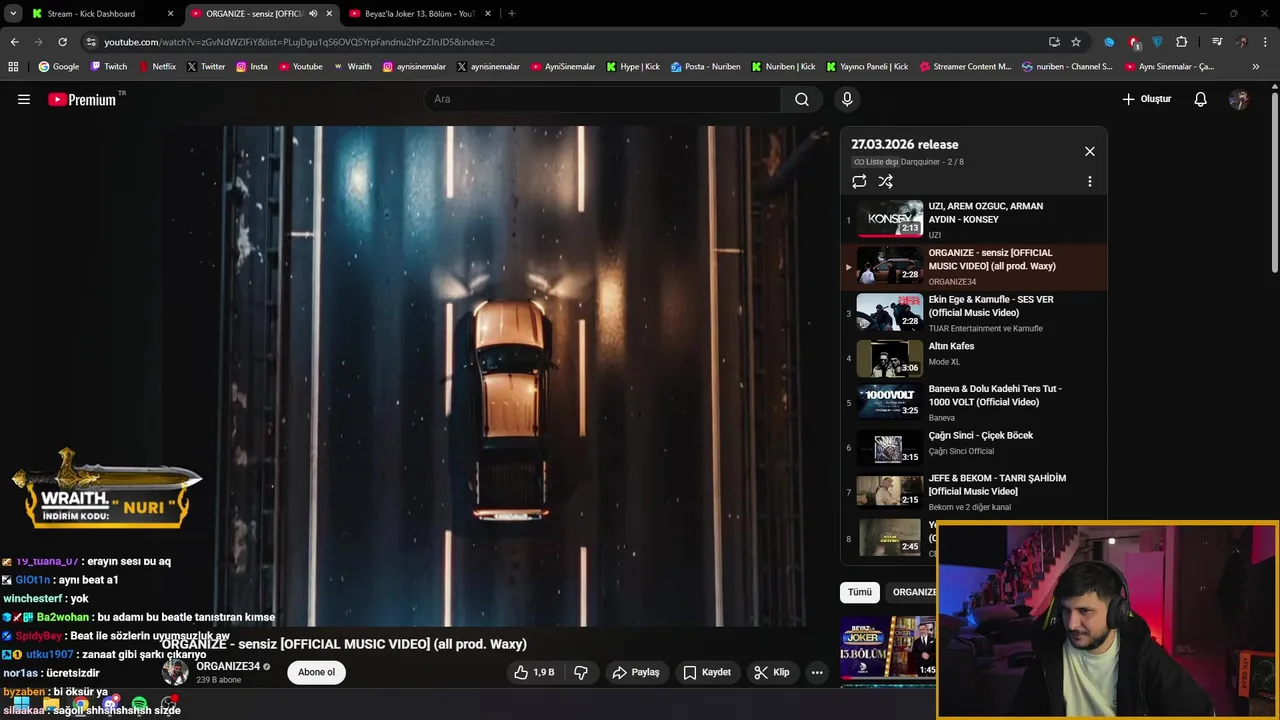Image resolution: width=1280 pixels, height=720 pixels.
Task: Open the Twitch bookmark
Action: click(x=109, y=67)
